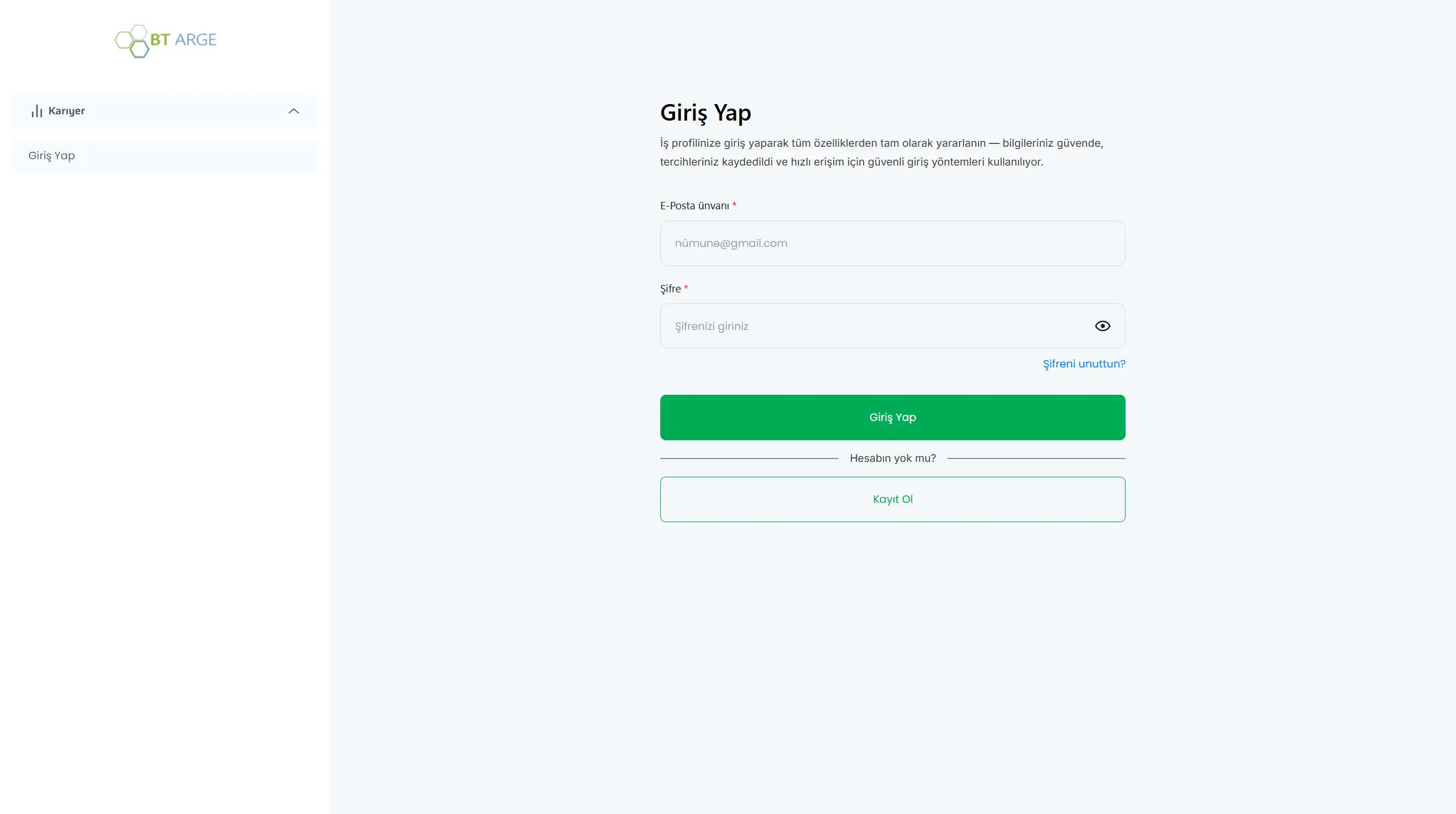
Task: Select the Kariyer menu label
Action: tap(67, 111)
